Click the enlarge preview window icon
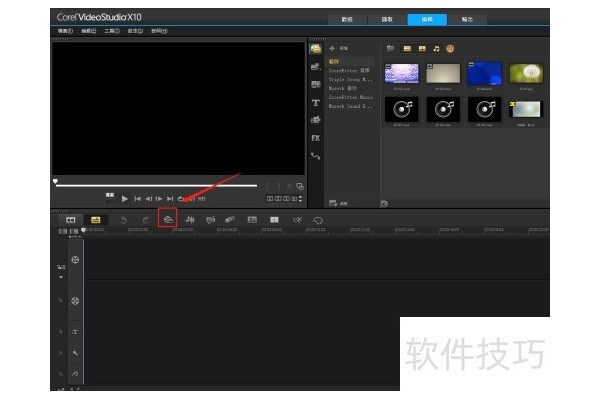Viewport: 600px width, 400px height. [x=300, y=186]
